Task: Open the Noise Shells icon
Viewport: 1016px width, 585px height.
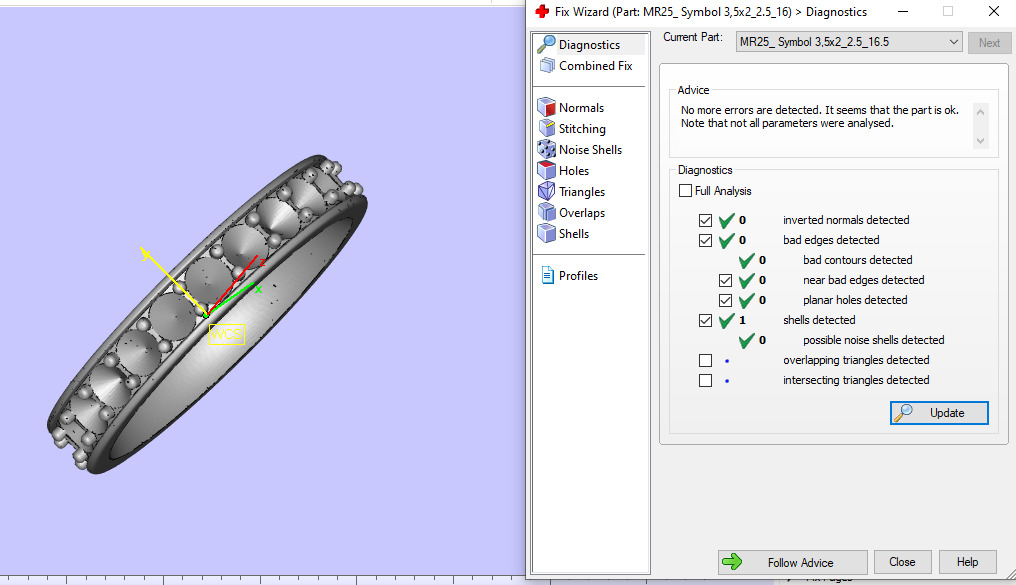Action: tap(547, 149)
